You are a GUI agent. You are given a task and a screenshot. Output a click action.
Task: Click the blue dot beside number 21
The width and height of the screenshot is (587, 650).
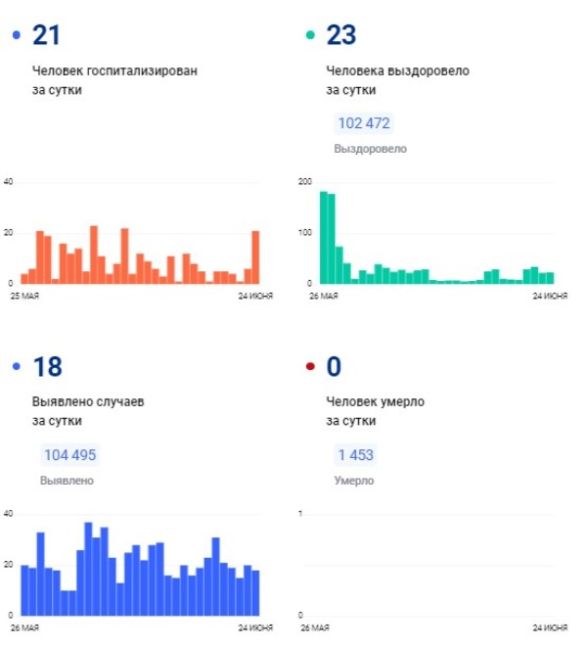point(17,35)
